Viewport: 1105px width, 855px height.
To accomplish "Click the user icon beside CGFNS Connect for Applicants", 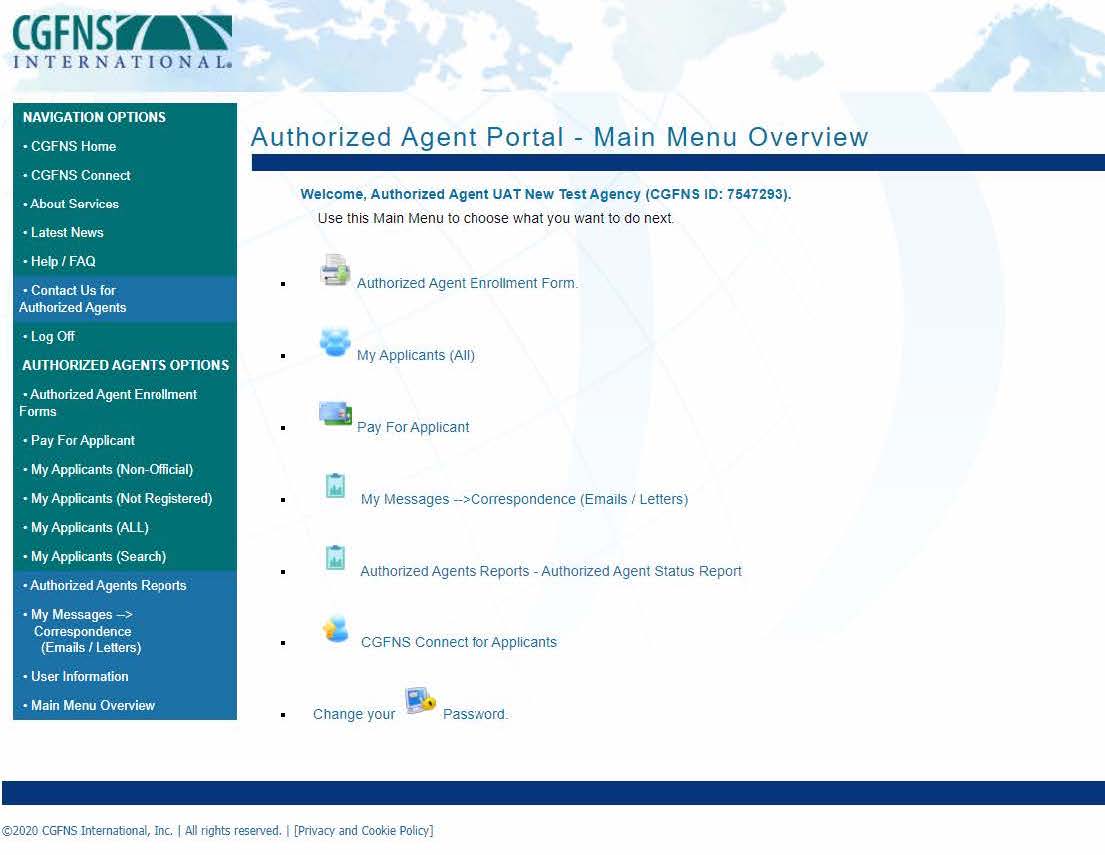I will click(335, 629).
